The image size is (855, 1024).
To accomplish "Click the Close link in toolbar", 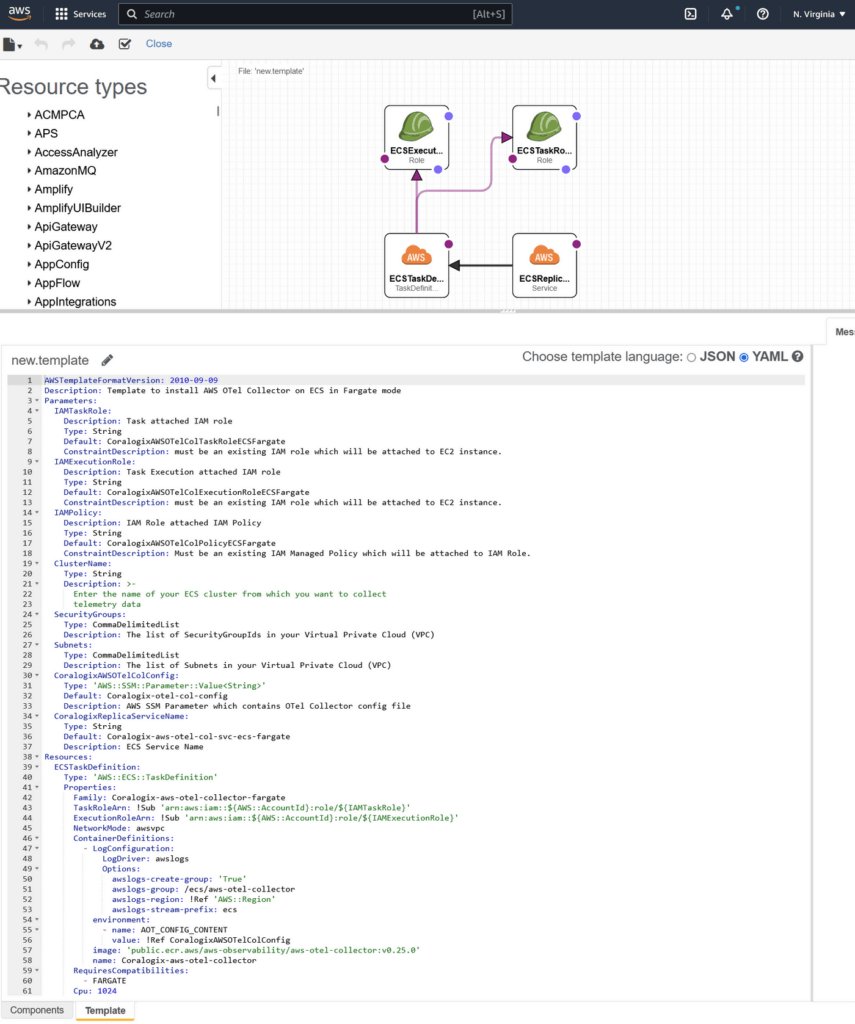I will click(x=159, y=44).
